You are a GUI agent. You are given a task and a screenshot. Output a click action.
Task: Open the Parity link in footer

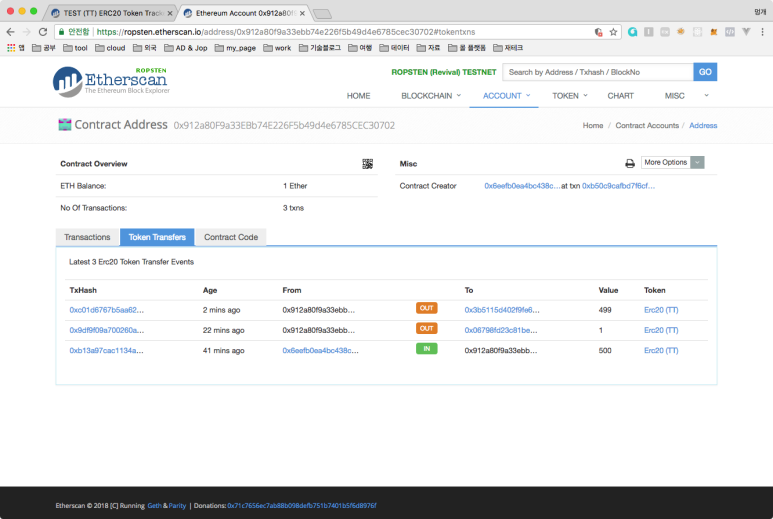[x=177, y=506]
